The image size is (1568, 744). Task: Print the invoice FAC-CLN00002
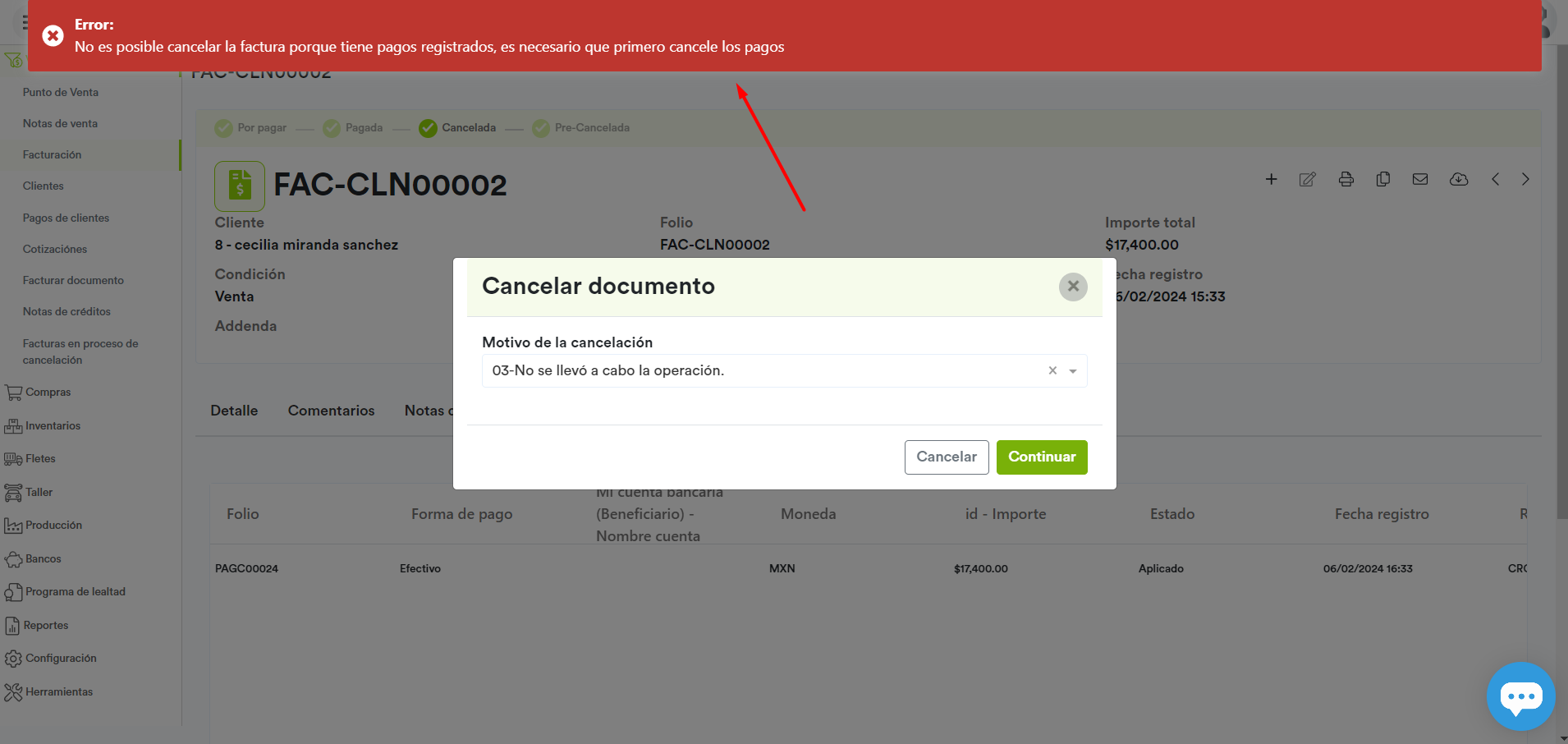pyautogui.click(x=1346, y=179)
